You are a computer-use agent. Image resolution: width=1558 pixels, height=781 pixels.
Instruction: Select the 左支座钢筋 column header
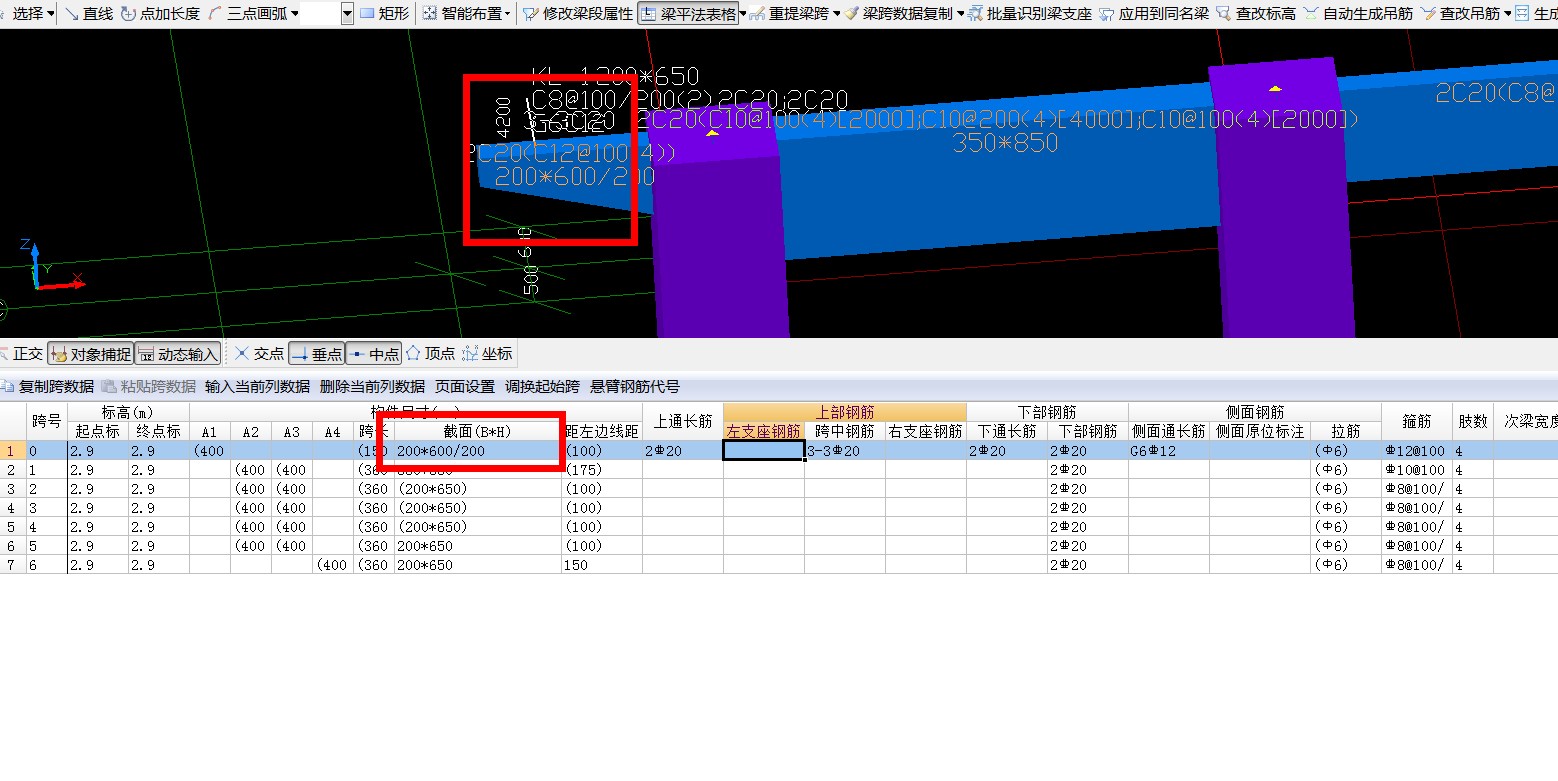[764, 431]
